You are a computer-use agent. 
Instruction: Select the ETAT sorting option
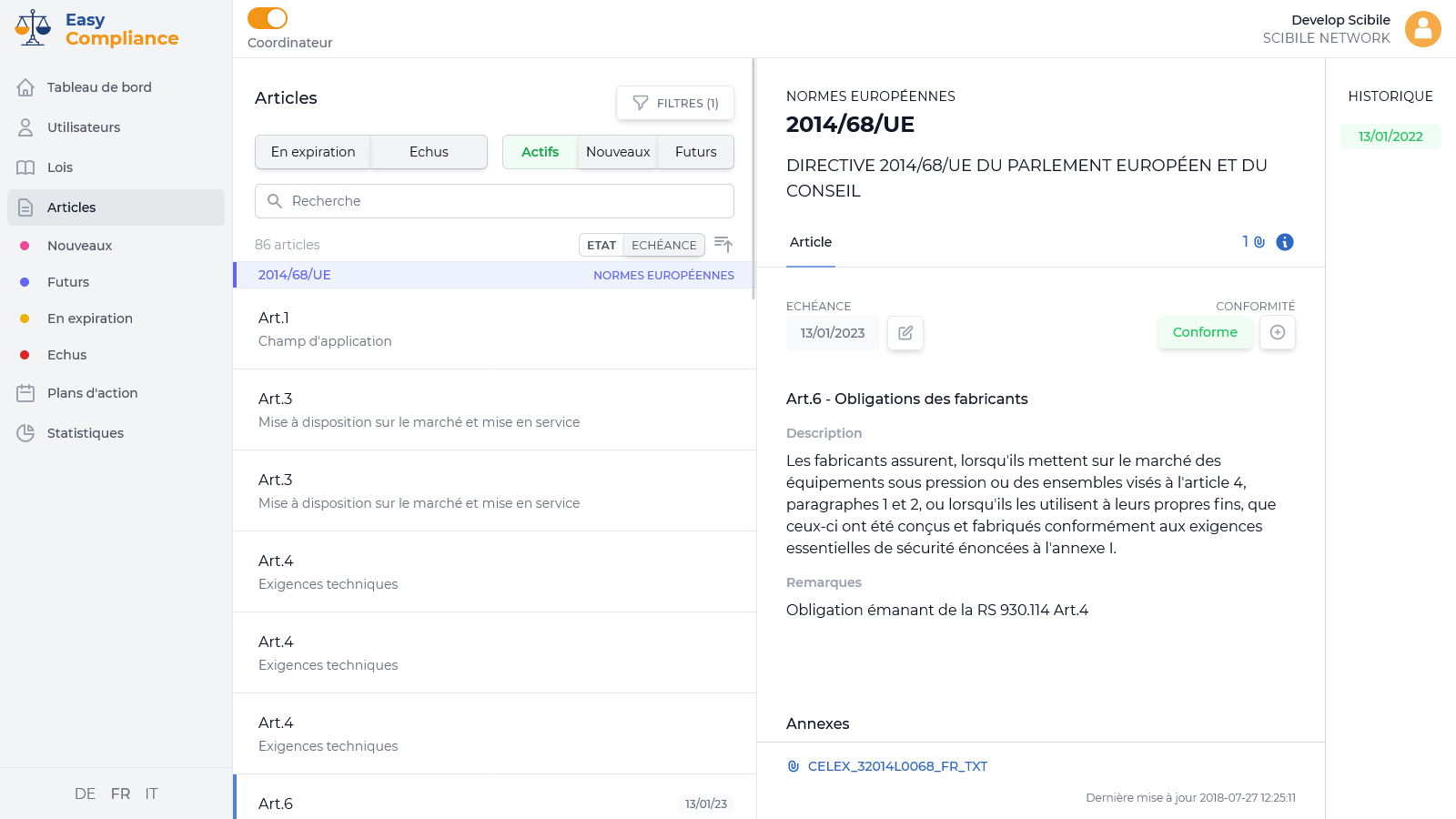tap(601, 245)
